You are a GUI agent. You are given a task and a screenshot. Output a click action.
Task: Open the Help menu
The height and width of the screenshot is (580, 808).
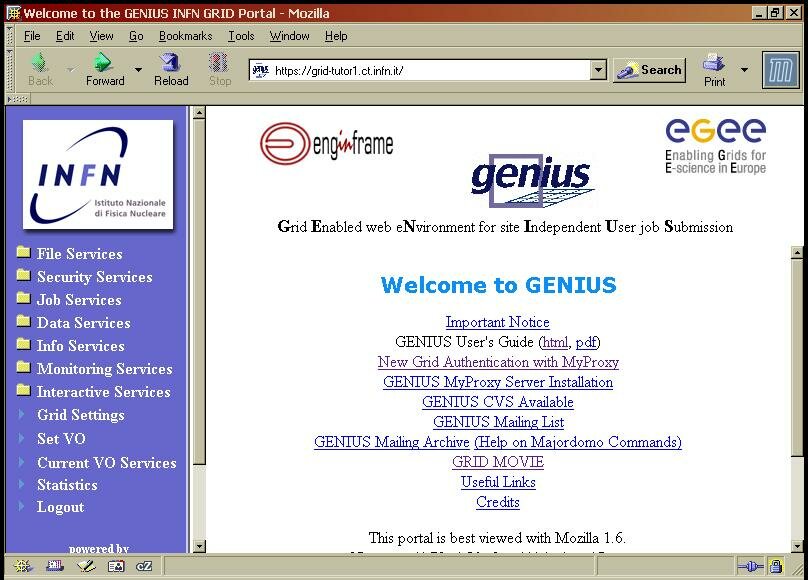coord(336,36)
